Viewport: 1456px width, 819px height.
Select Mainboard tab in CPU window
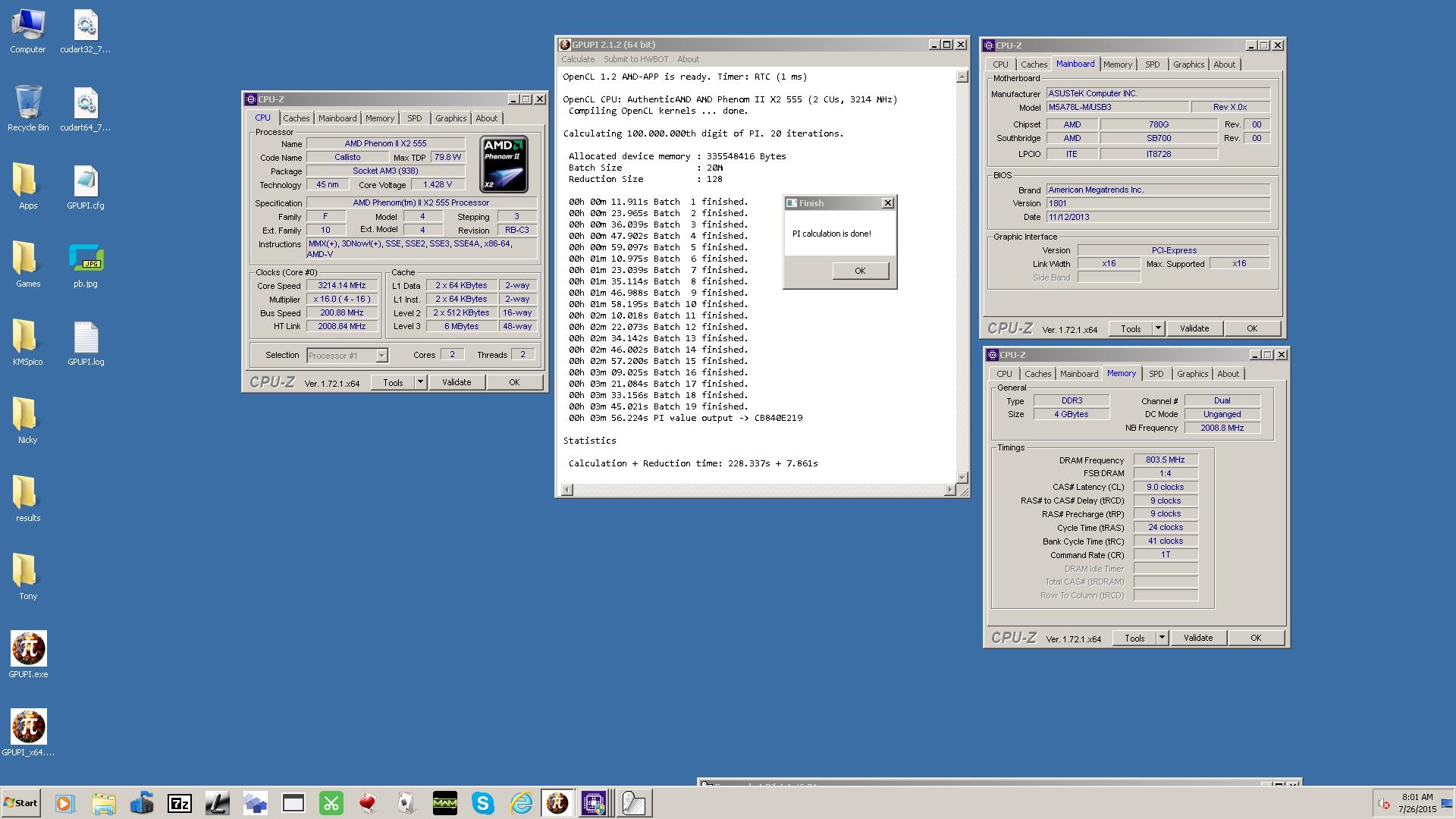(337, 118)
